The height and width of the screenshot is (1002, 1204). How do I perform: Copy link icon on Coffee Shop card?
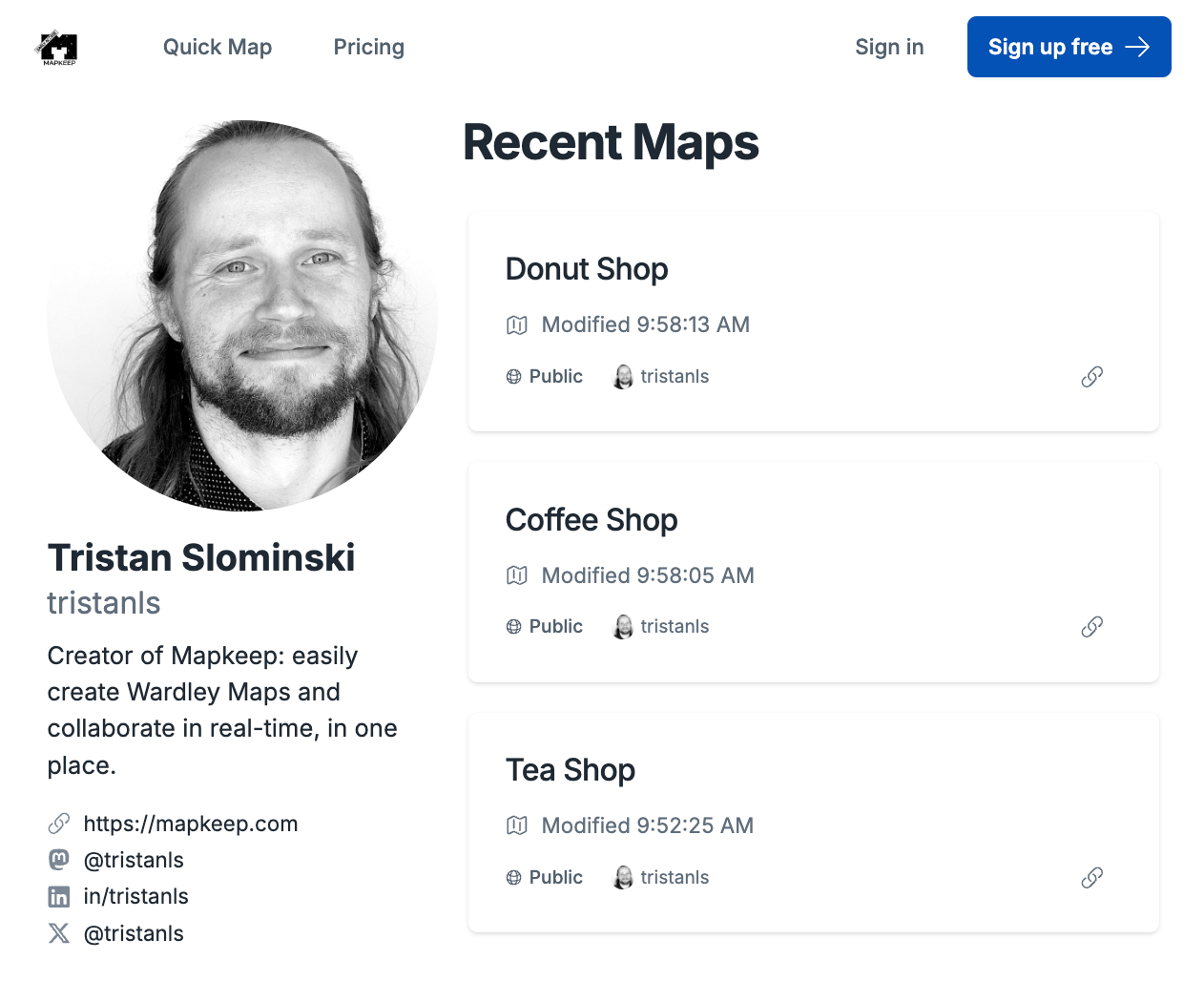point(1091,627)
